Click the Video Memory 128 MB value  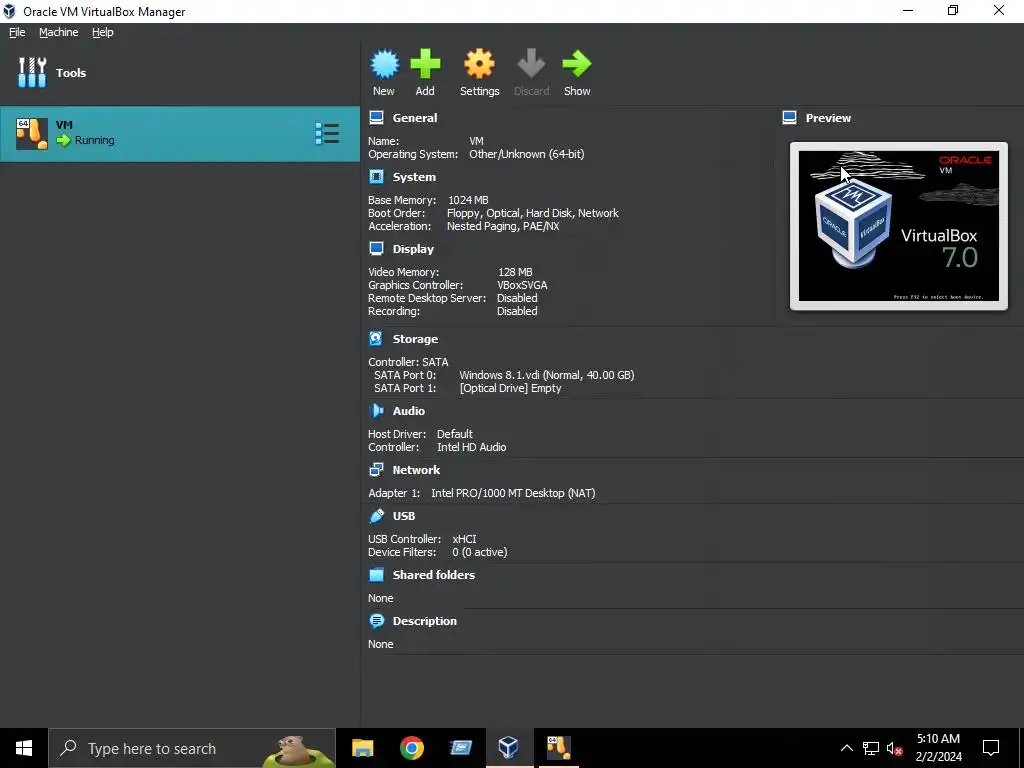(x=515, y=272)
